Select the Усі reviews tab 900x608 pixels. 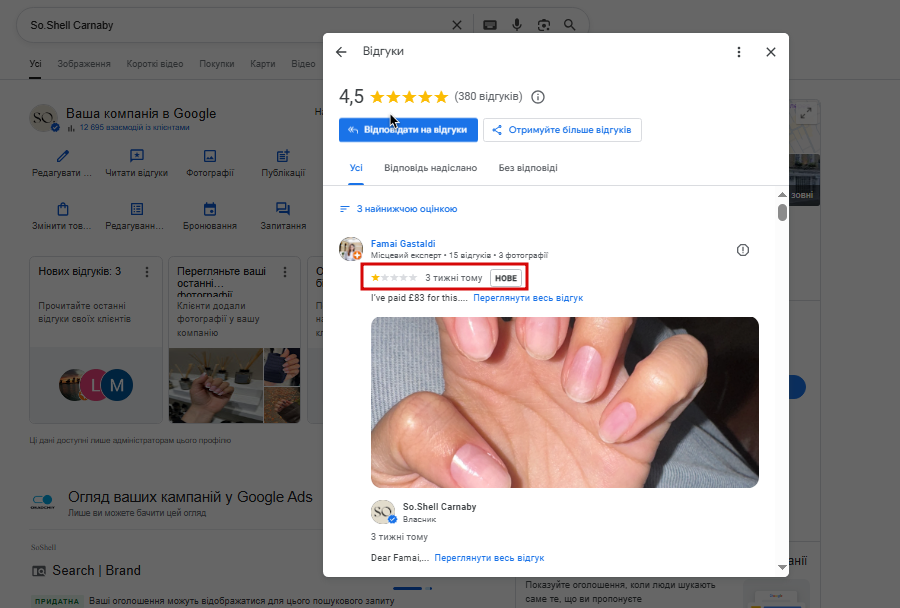356,168
